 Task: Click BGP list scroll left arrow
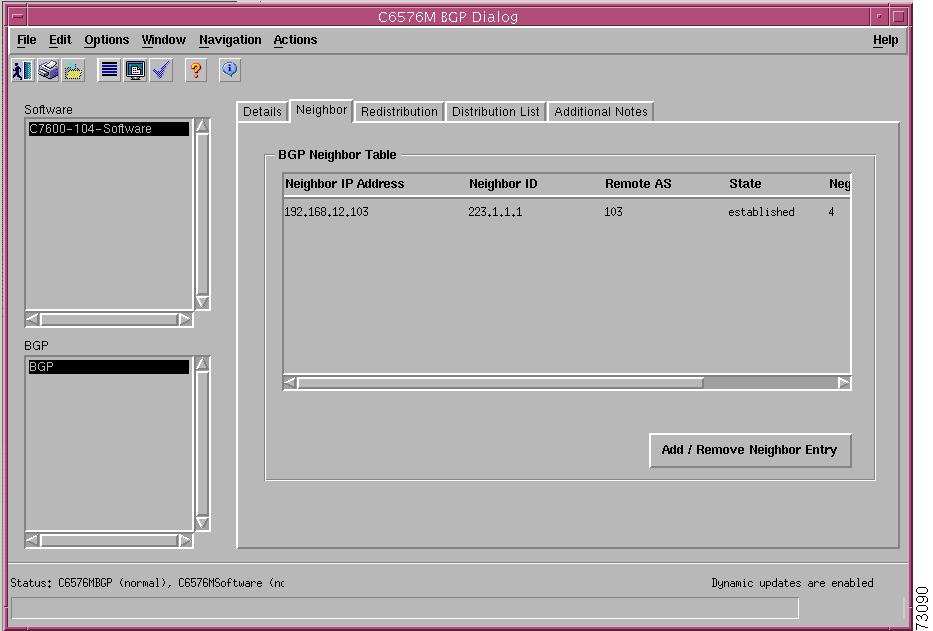(33, 540)
